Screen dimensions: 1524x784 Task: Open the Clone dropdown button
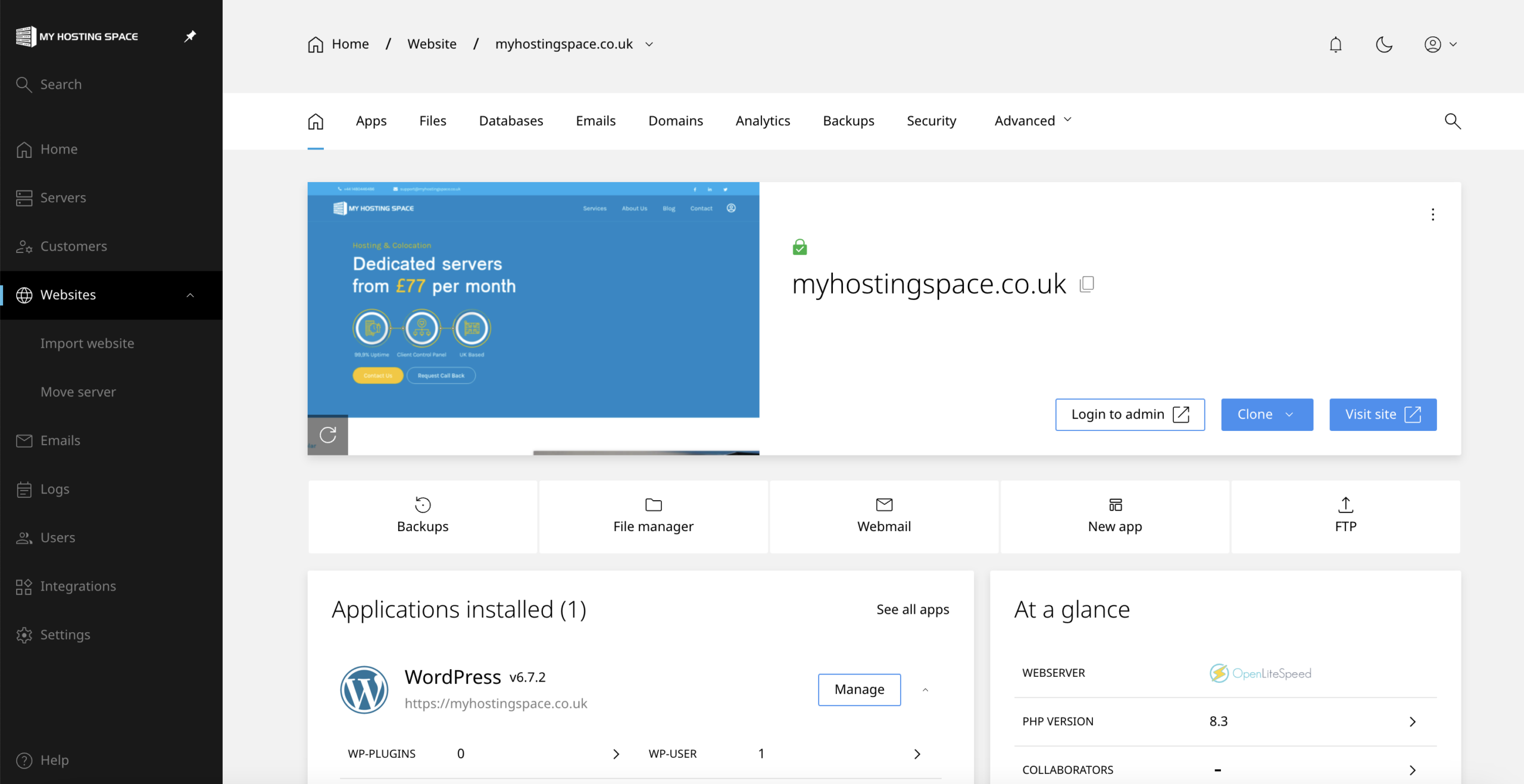pyautogui.click(x=1267, y=414)
